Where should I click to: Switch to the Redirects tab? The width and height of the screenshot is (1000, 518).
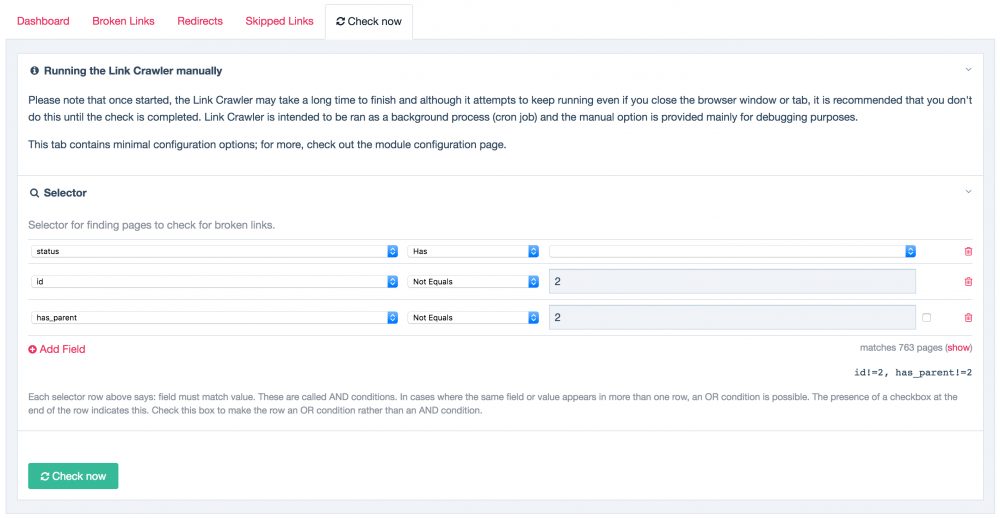[x=200, y=21]
